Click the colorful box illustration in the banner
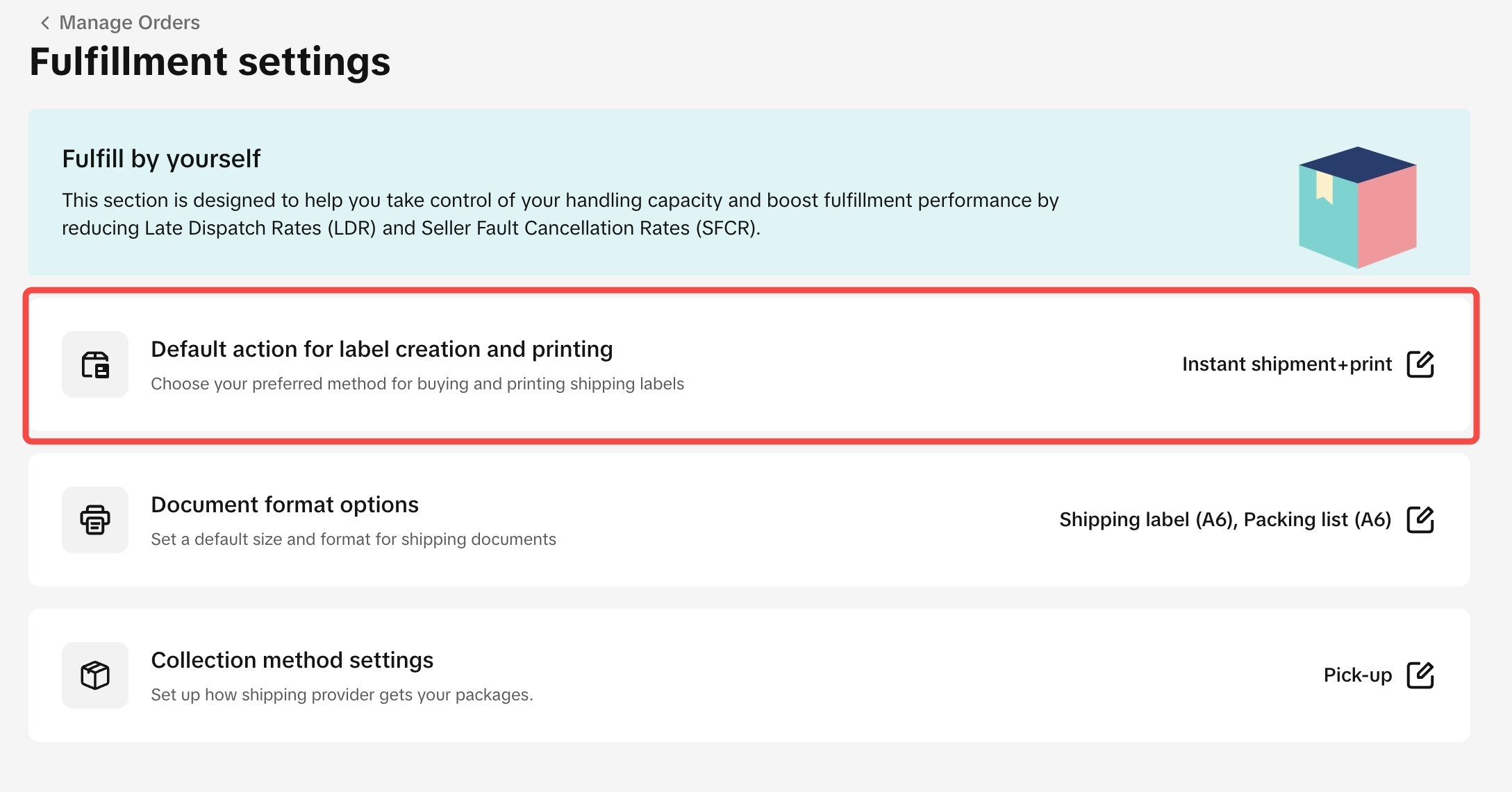1512x792 pixels. click(x=1357, y=207)
